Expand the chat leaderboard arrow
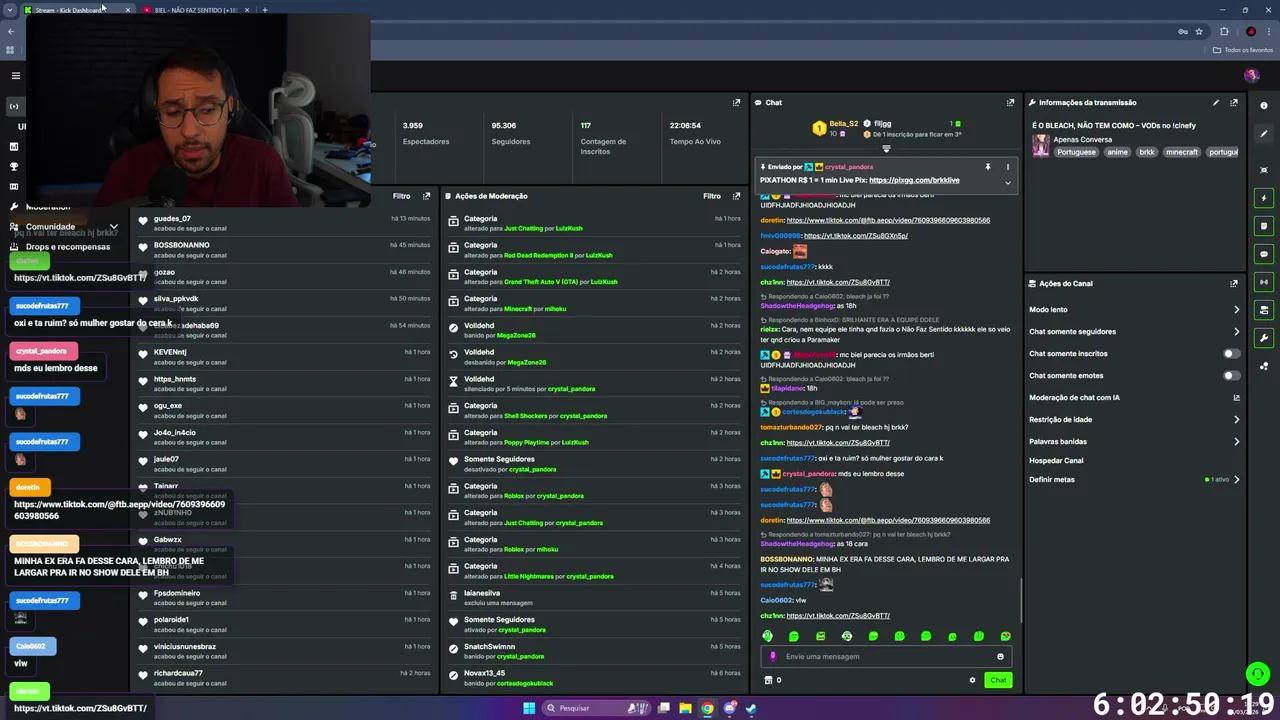 coord(885,148)
